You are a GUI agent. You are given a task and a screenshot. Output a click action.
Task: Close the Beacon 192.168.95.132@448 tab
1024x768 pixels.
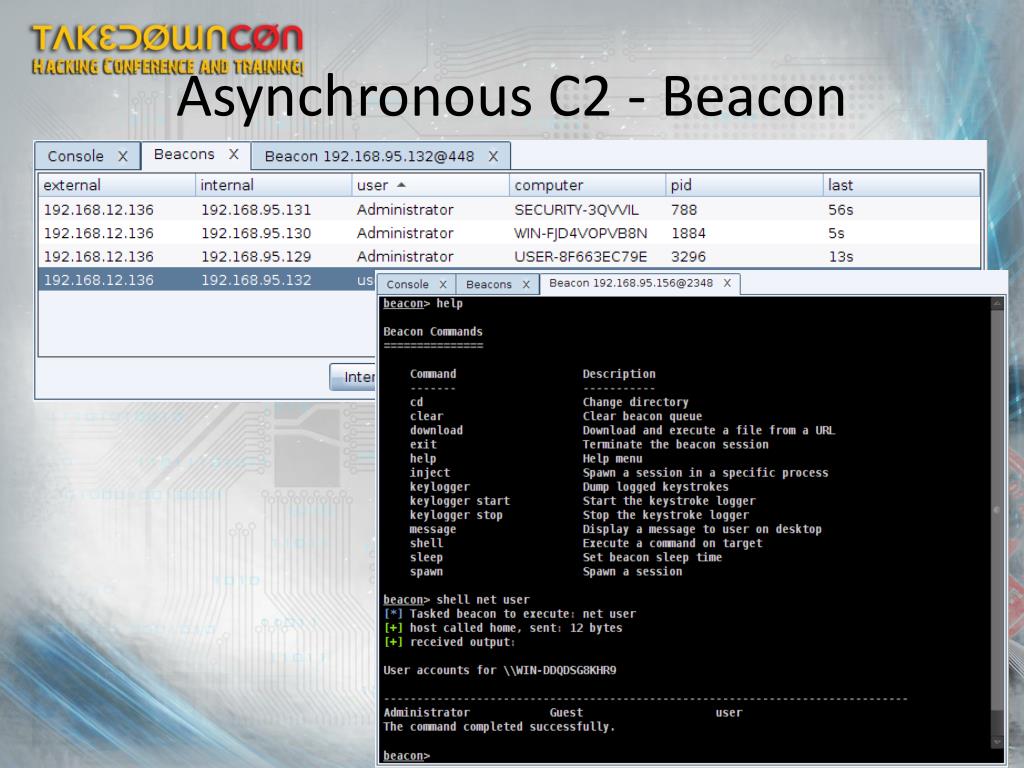pyautogui.click(x=493, y=156)
